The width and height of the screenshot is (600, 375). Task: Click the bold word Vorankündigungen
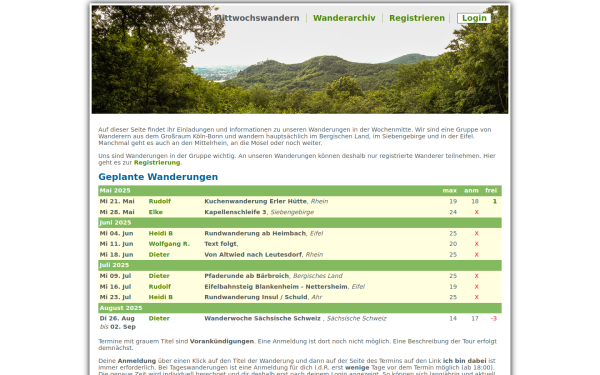click(222, 341)
